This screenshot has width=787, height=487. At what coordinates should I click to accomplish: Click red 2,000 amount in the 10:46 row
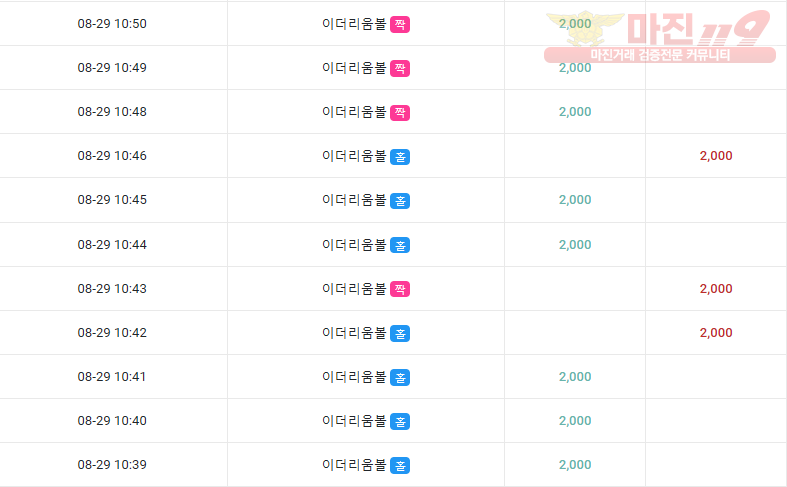click(x=716, y=156)
